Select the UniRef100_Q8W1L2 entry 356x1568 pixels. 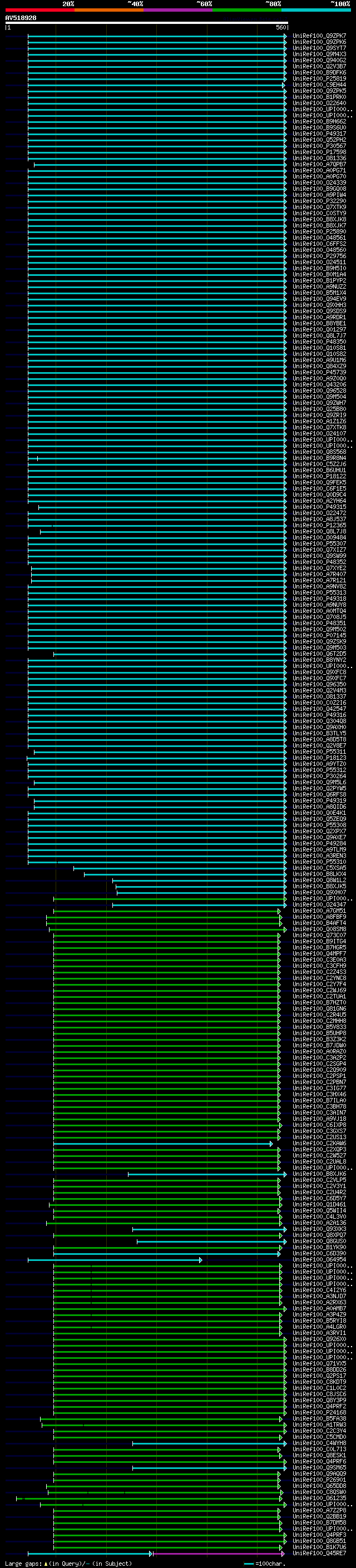(319, 880)
